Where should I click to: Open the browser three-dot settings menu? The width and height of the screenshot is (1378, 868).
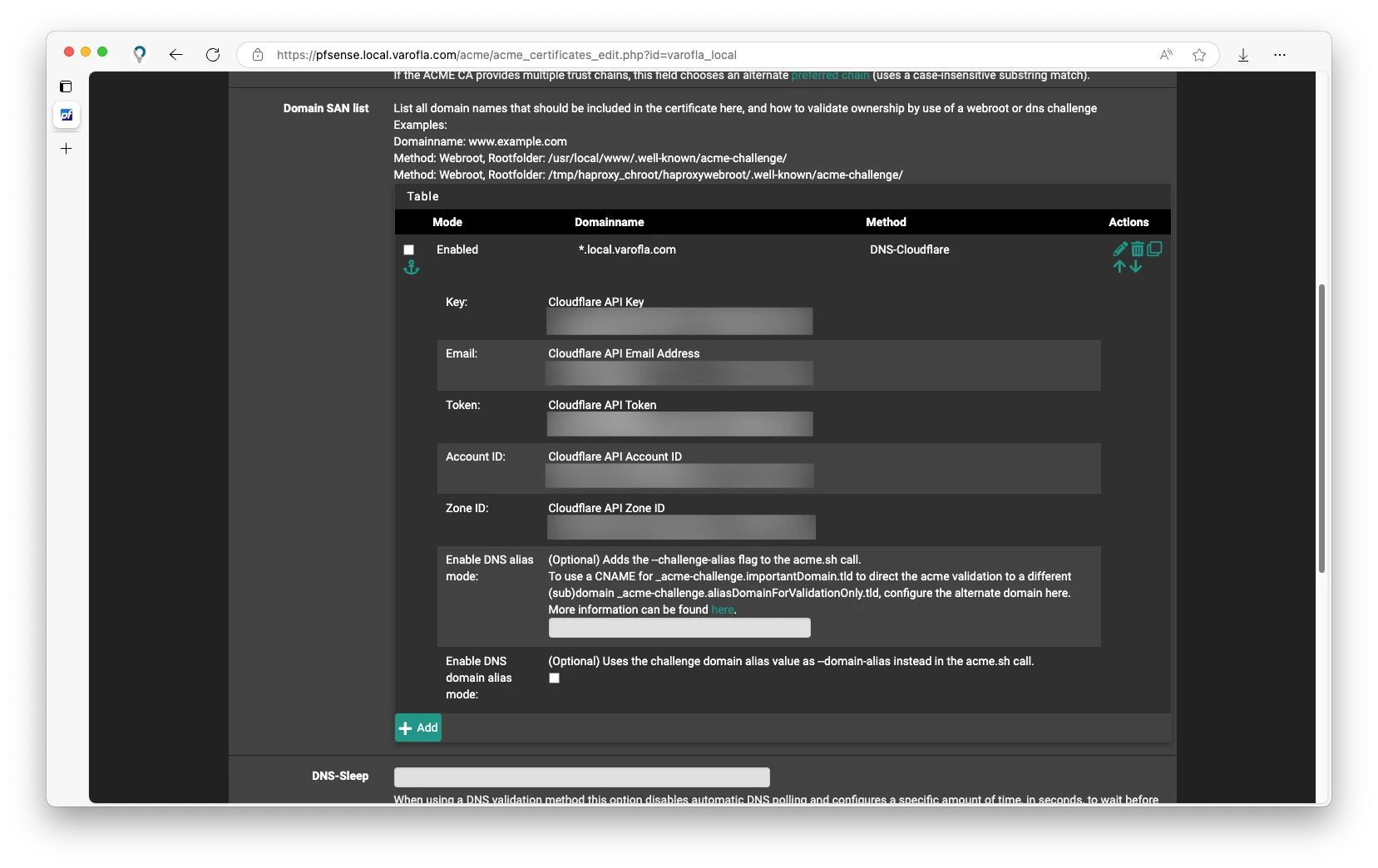pos(1280,55)
